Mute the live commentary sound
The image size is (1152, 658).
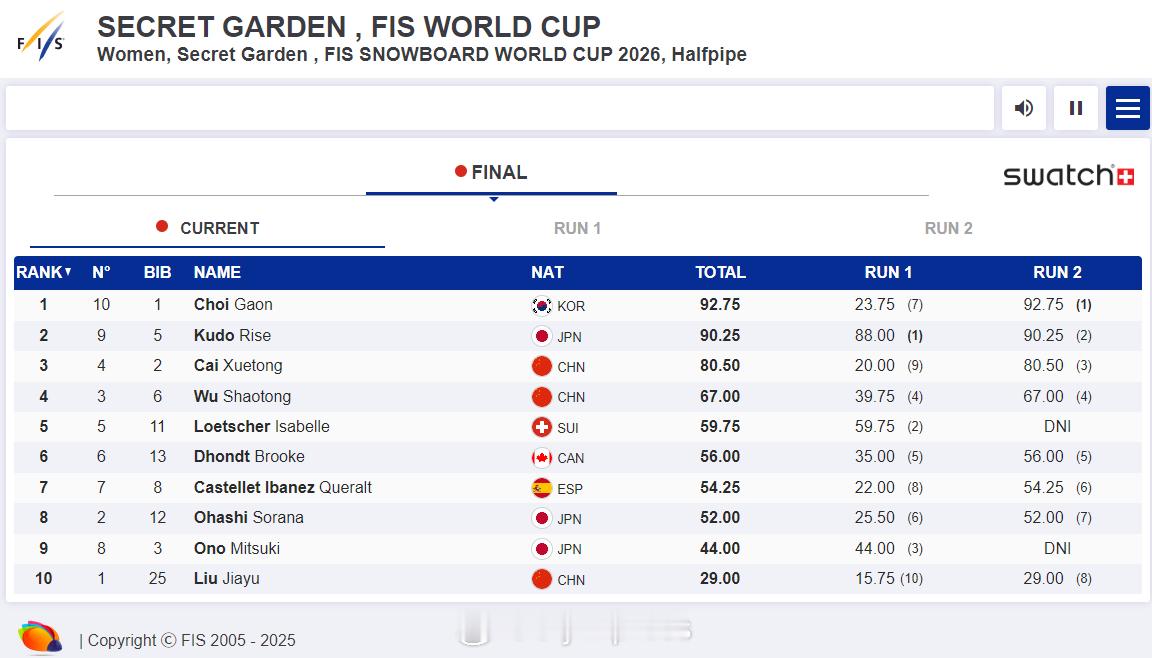pyautogui.click(x=1024, y=108)
